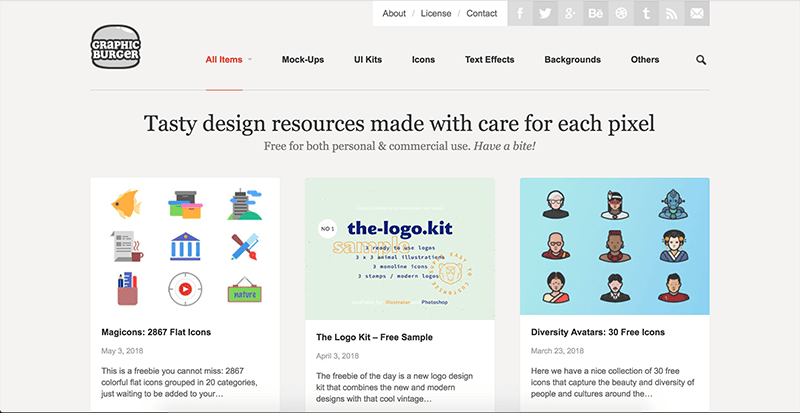
Task: Open the Google Plus icon
Action: coord(570,13)
